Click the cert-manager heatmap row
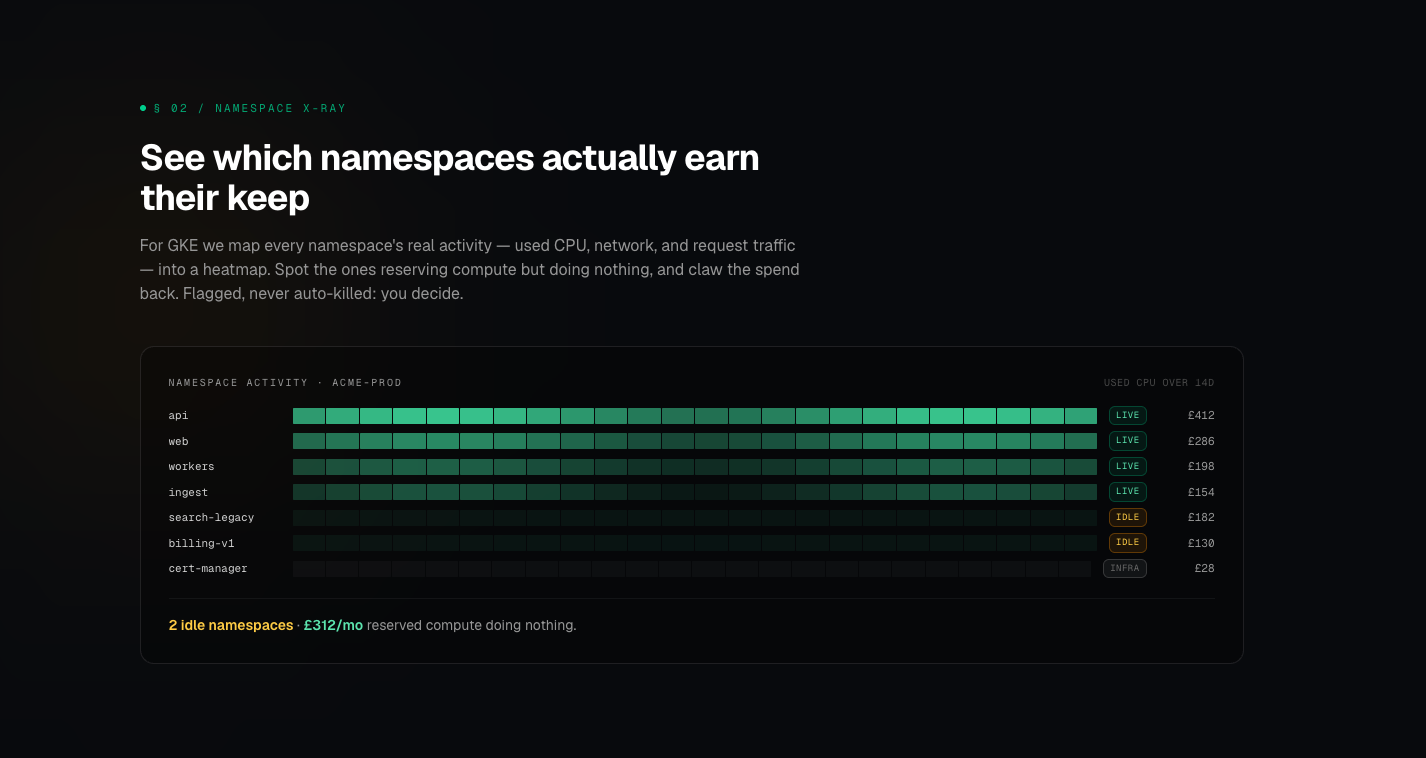Viewport: 1426px width, 758px height. pos(692,568)
